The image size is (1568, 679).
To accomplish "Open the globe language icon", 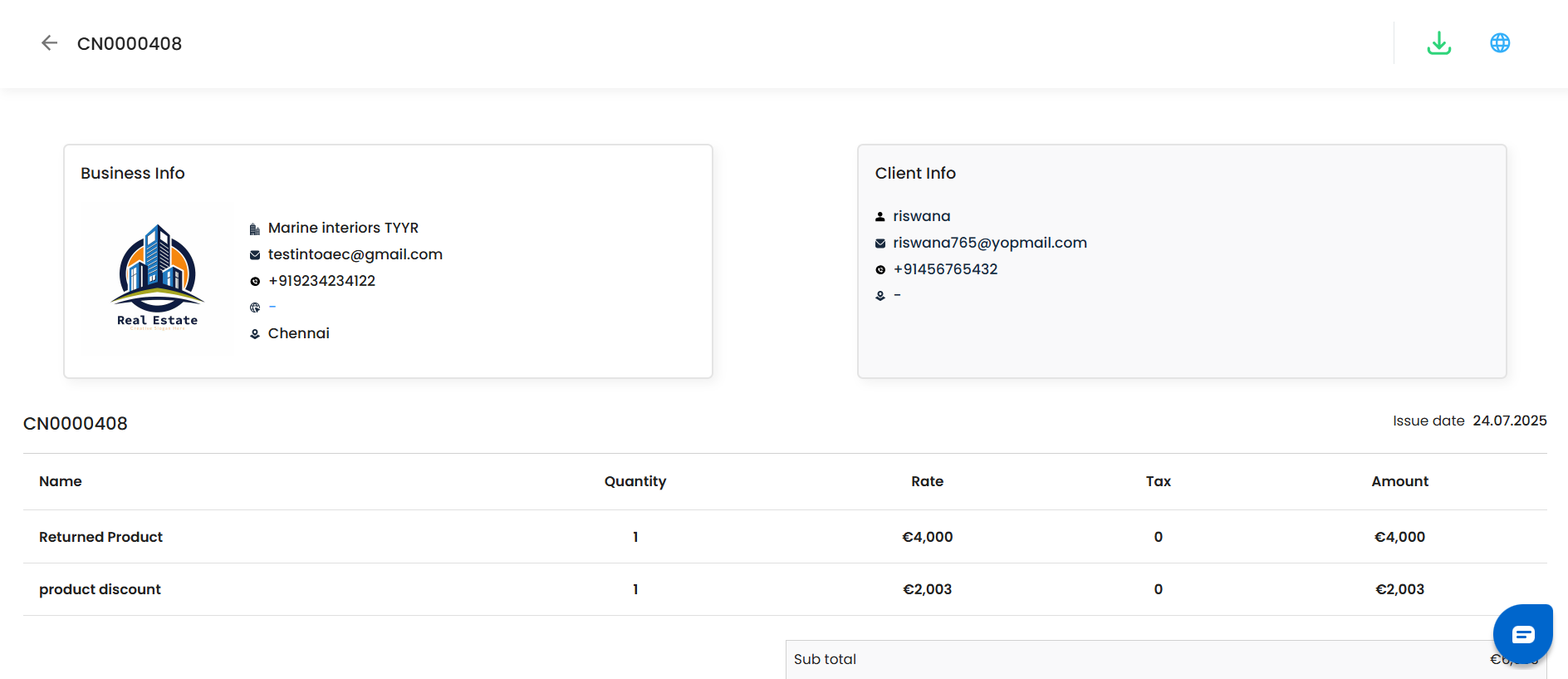I will (1499, 43).
